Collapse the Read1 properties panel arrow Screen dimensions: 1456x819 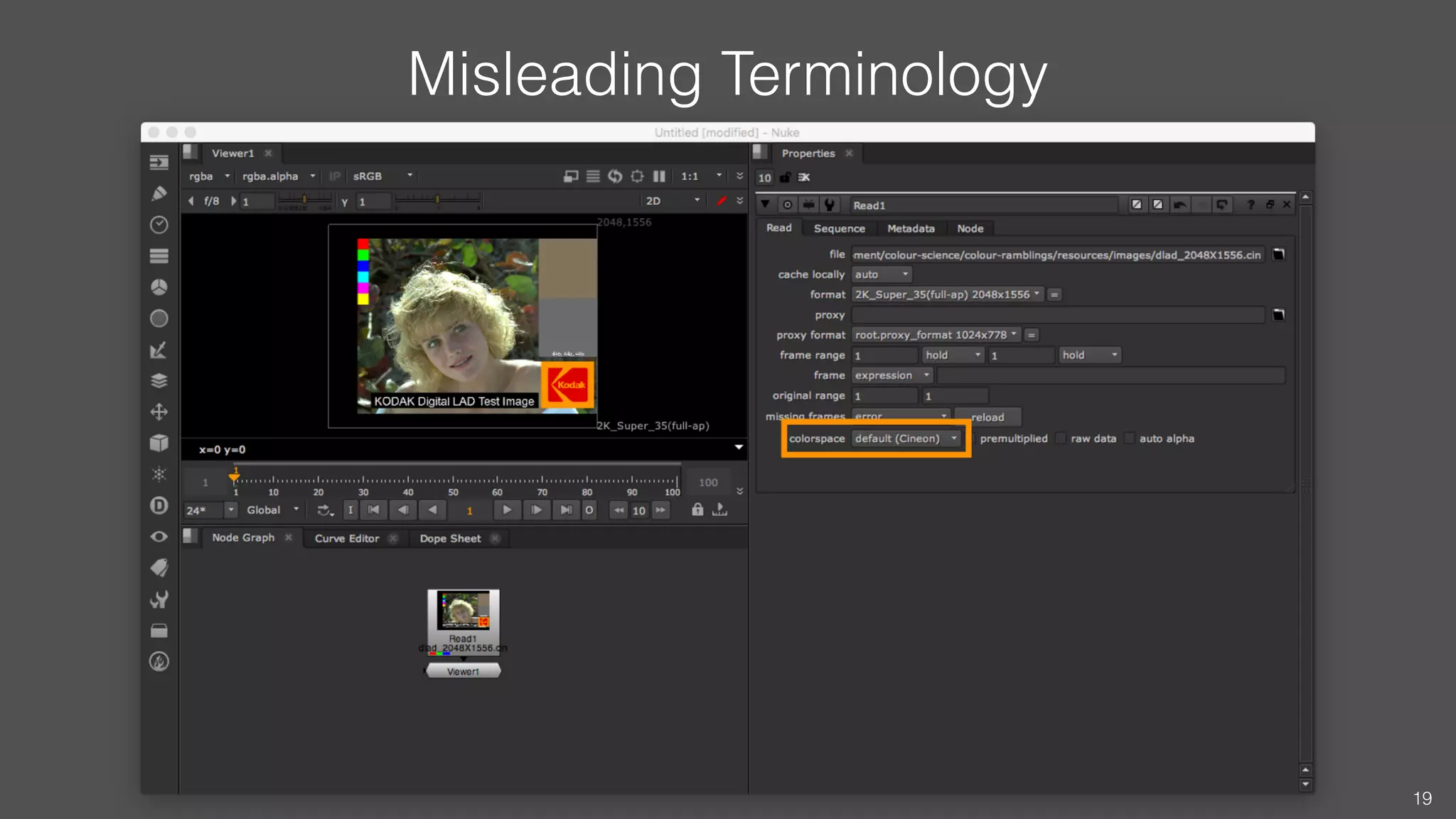pyautogui.click(x=765, y=205)
